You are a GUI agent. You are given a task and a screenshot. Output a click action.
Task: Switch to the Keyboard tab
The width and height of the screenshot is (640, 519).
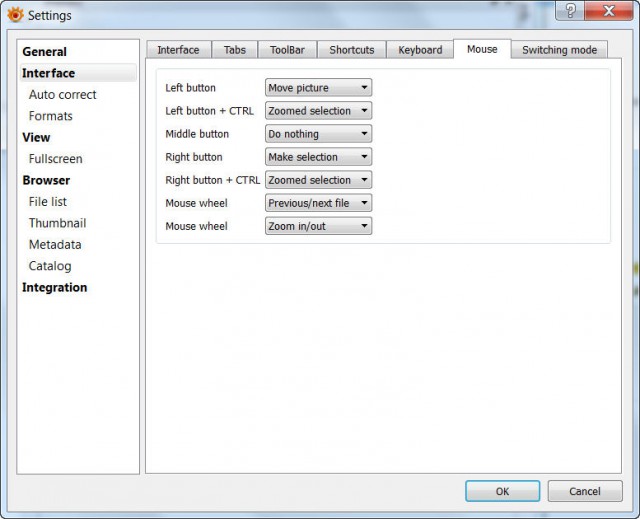[420, 50]
